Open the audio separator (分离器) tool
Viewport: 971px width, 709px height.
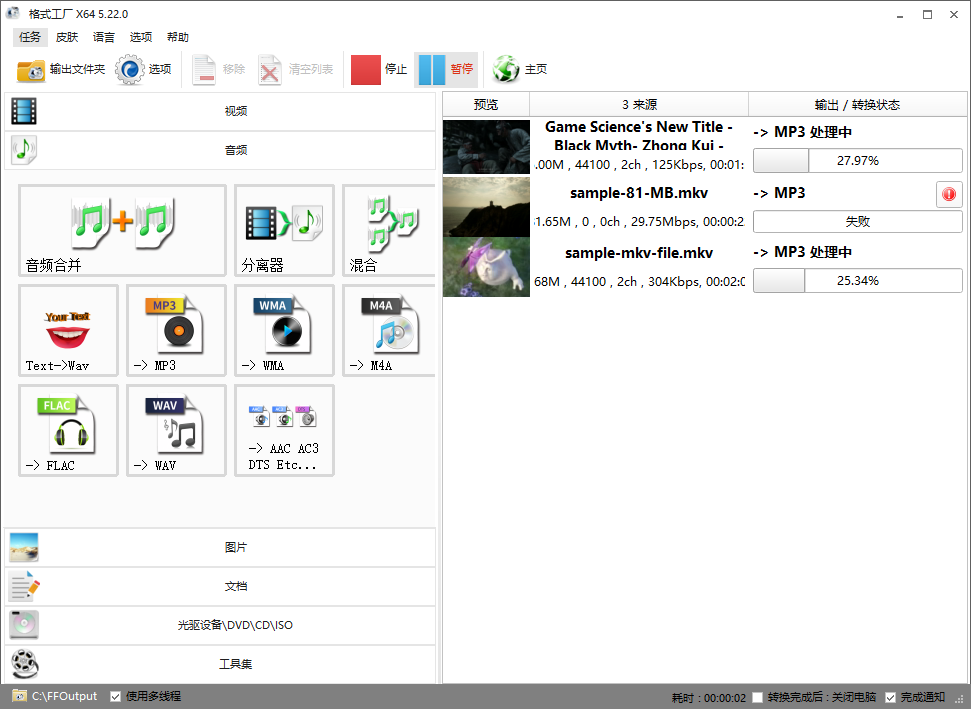(284, 230)
